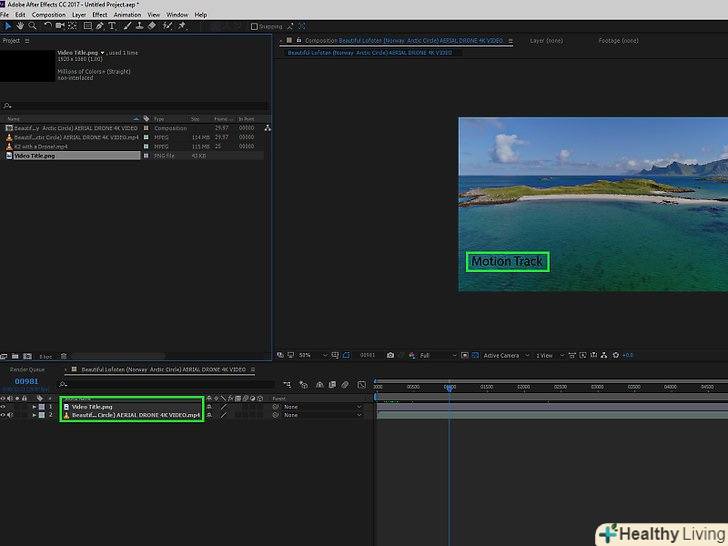Click the timeline current timecode 00981
Viewport: 728px width, 546px height.
pos(26,381)
